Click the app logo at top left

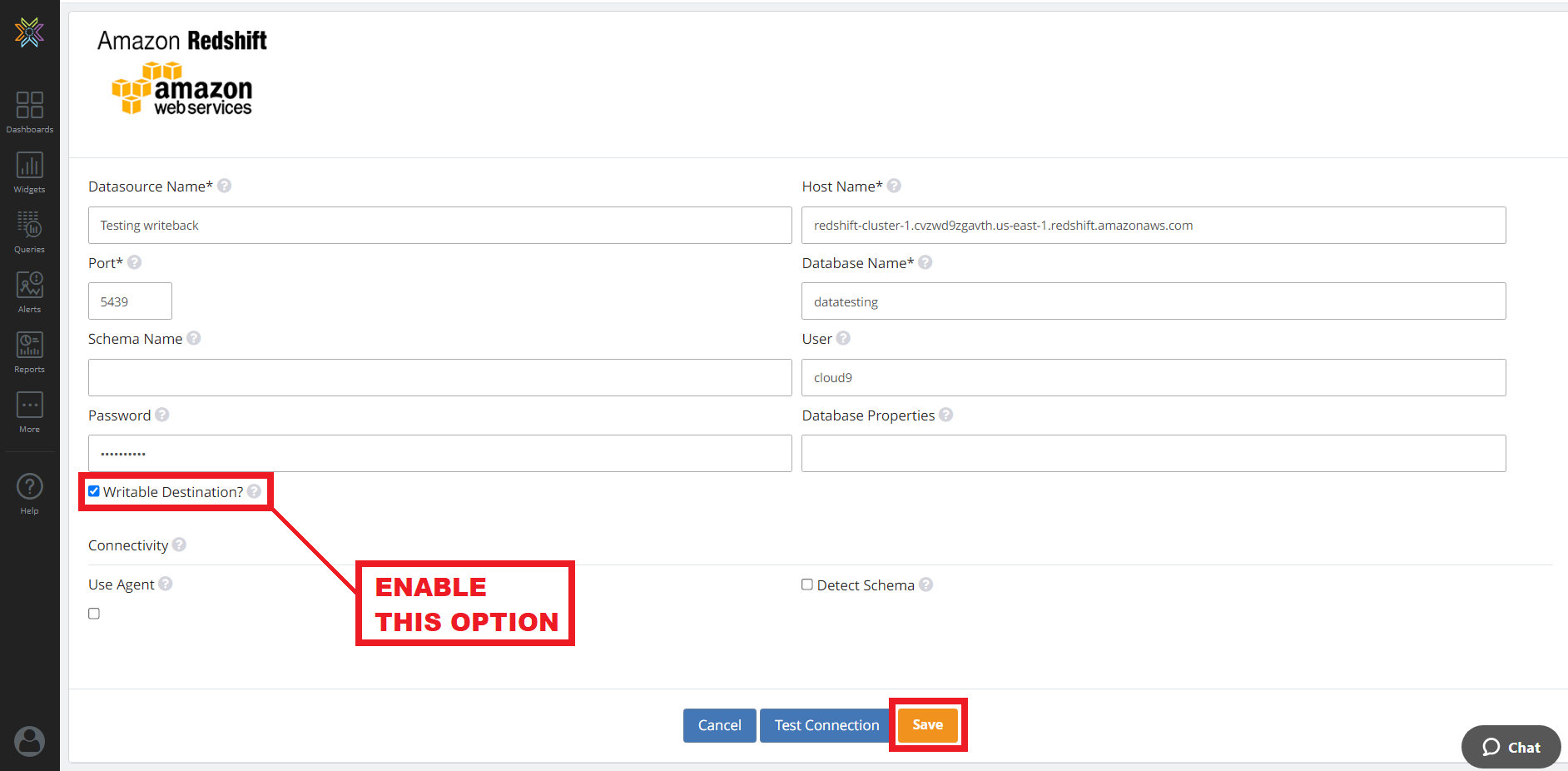30,32
